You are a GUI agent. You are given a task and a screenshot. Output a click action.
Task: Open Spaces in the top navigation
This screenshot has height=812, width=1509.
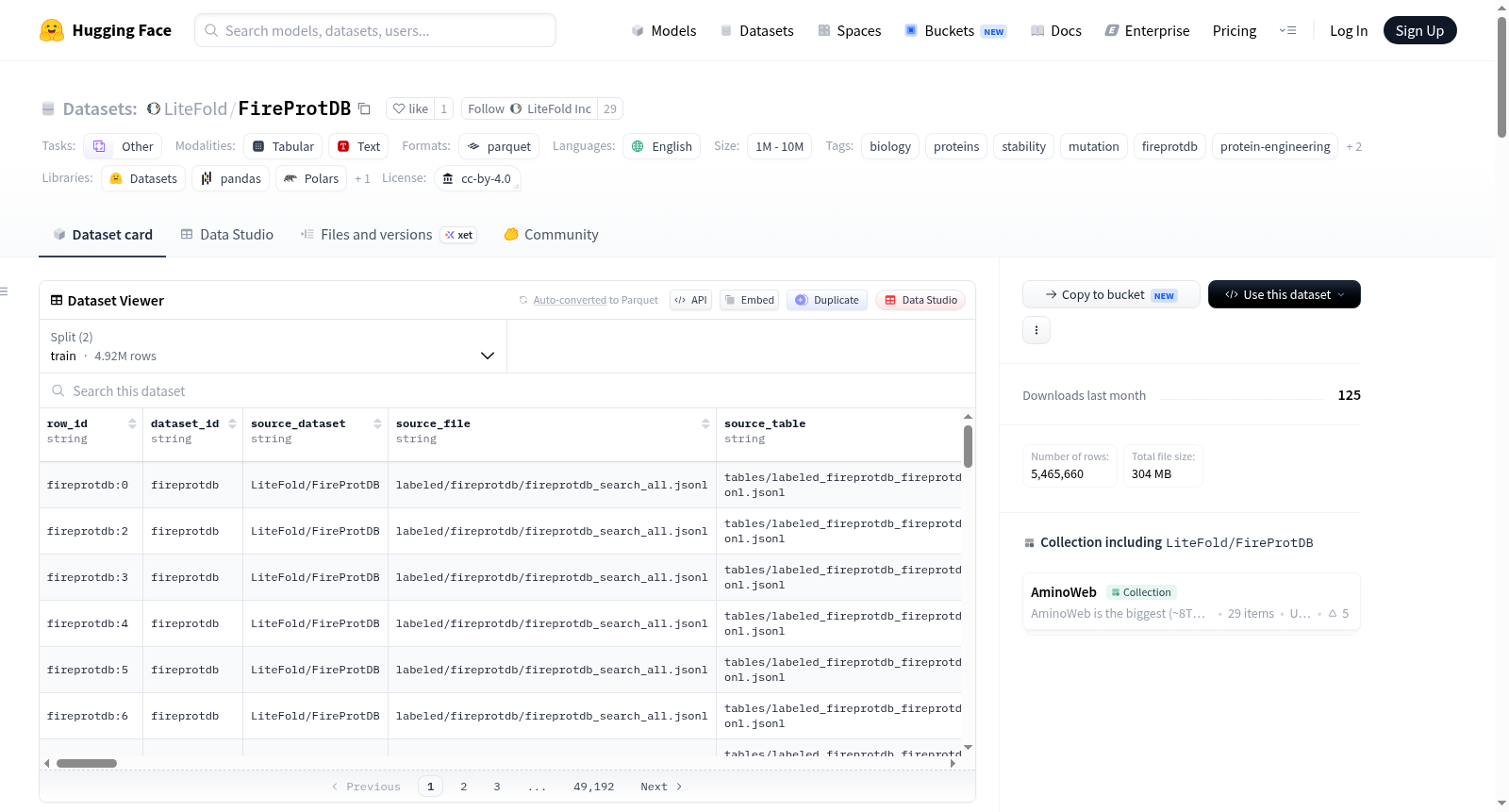tap(850, 30)
